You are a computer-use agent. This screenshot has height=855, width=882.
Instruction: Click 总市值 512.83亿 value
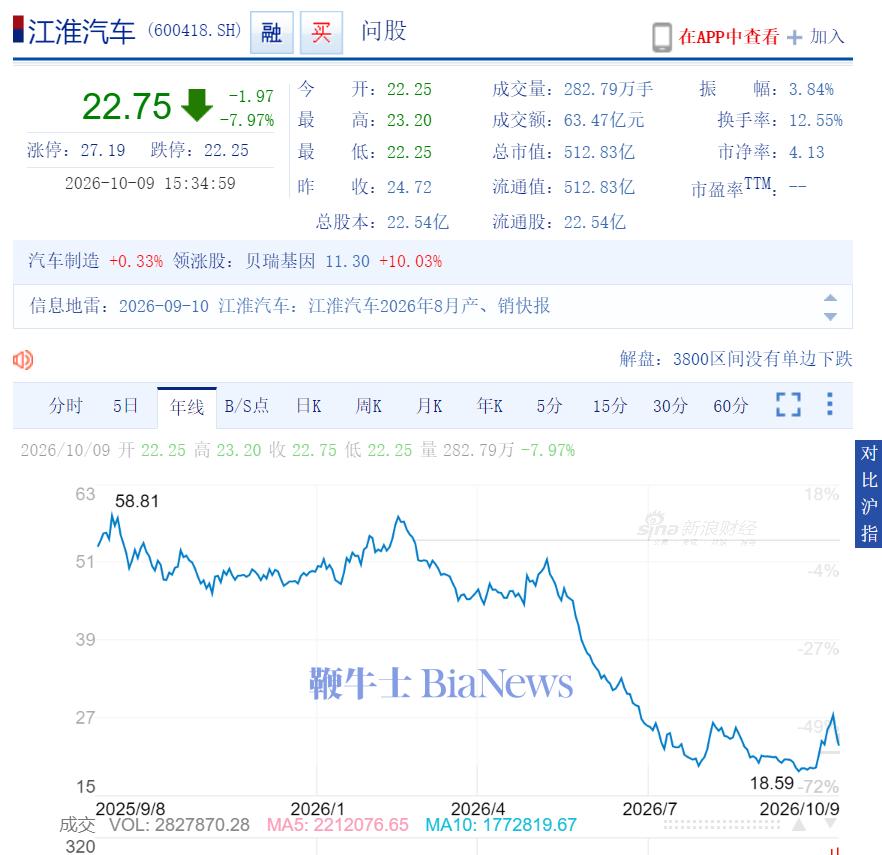tap(599, 152)
